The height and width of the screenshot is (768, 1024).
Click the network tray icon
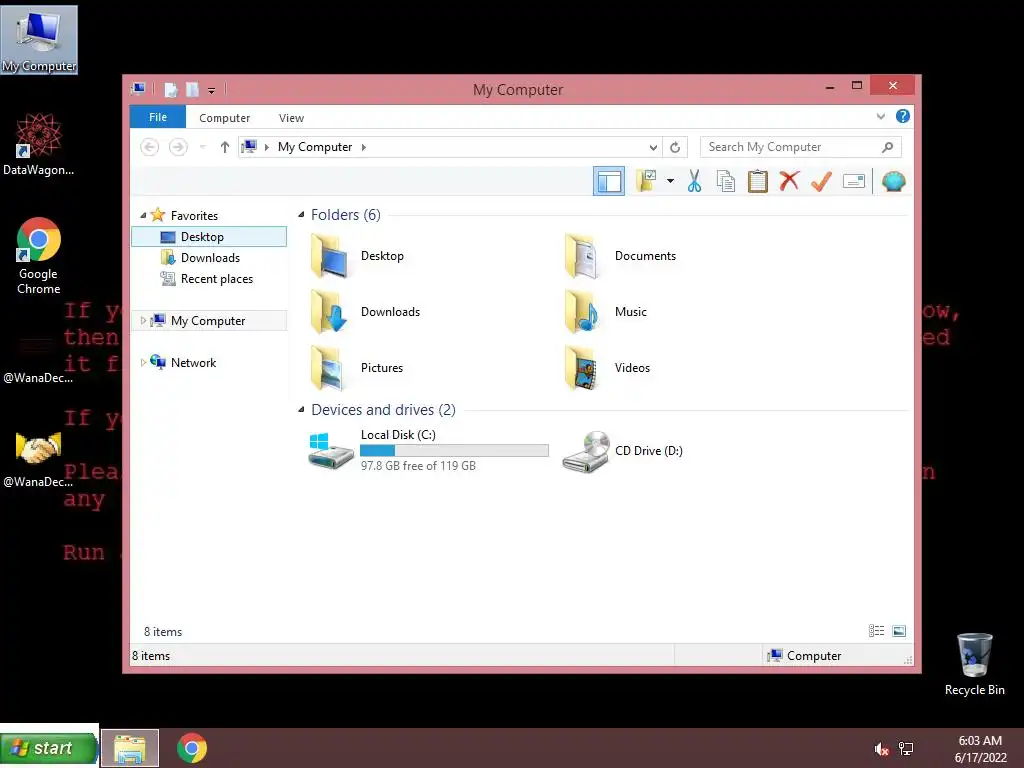[906, 749]
